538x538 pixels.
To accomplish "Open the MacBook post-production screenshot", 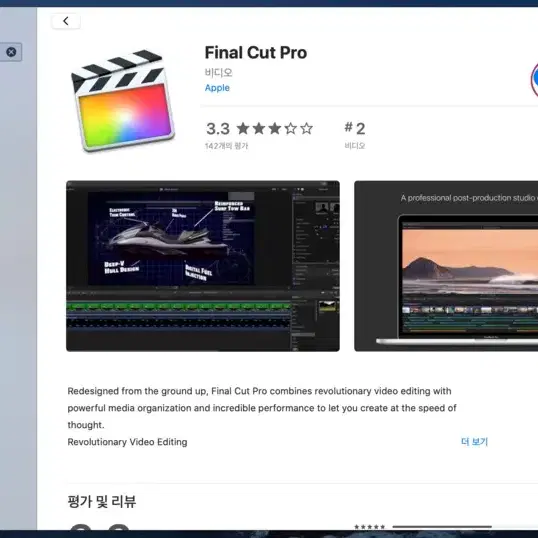I will [446, 266].
